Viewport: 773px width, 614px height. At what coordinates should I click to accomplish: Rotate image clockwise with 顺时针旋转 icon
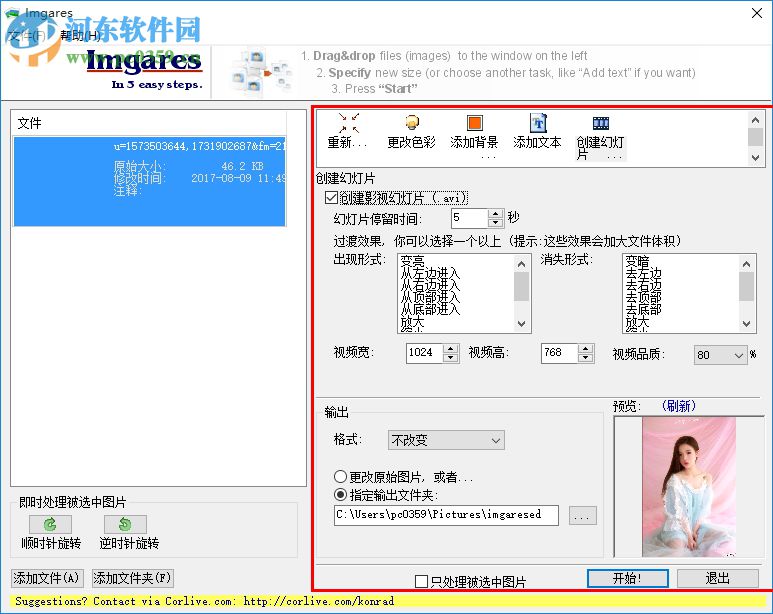pos(50,524)
